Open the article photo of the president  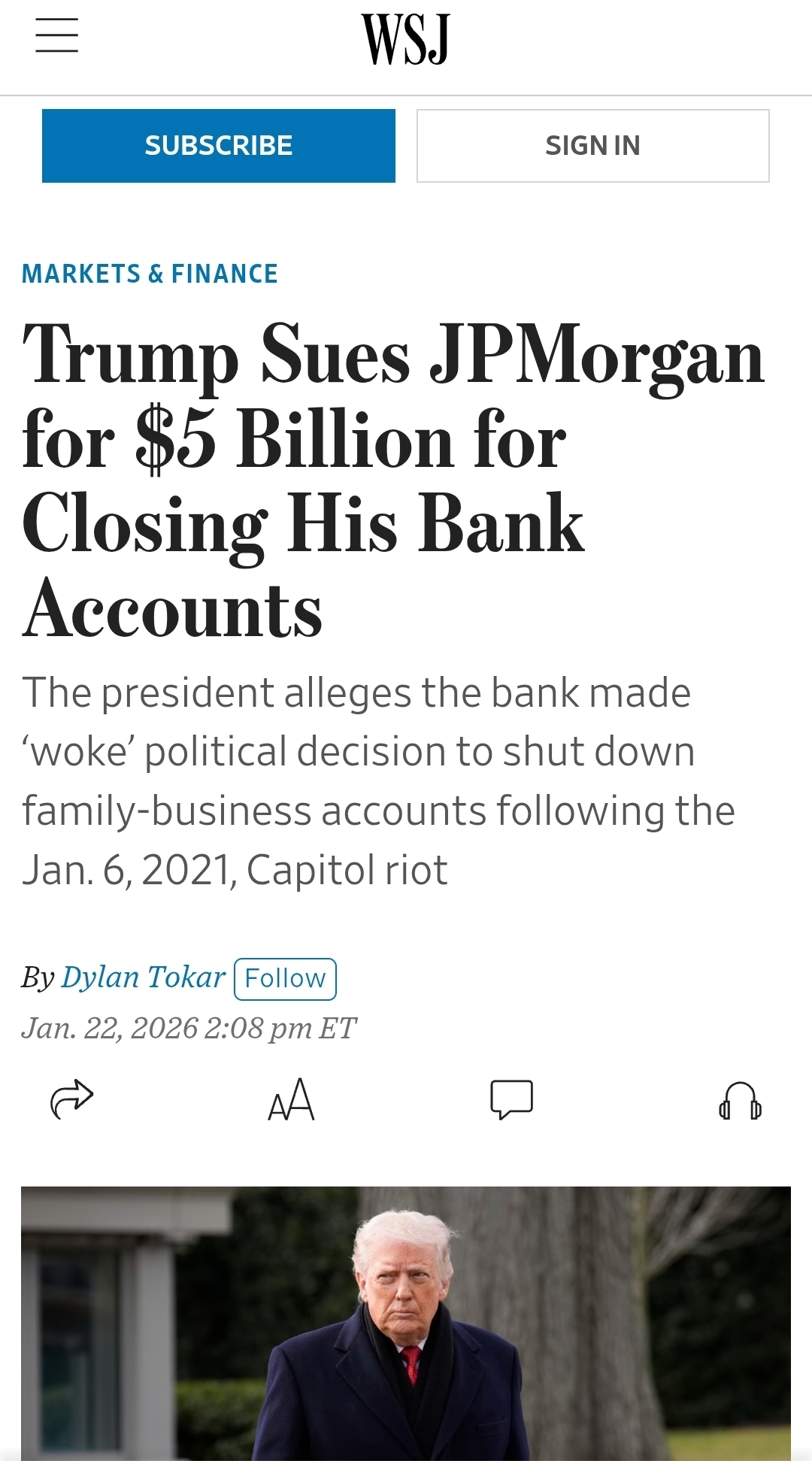pos(406,1322)
